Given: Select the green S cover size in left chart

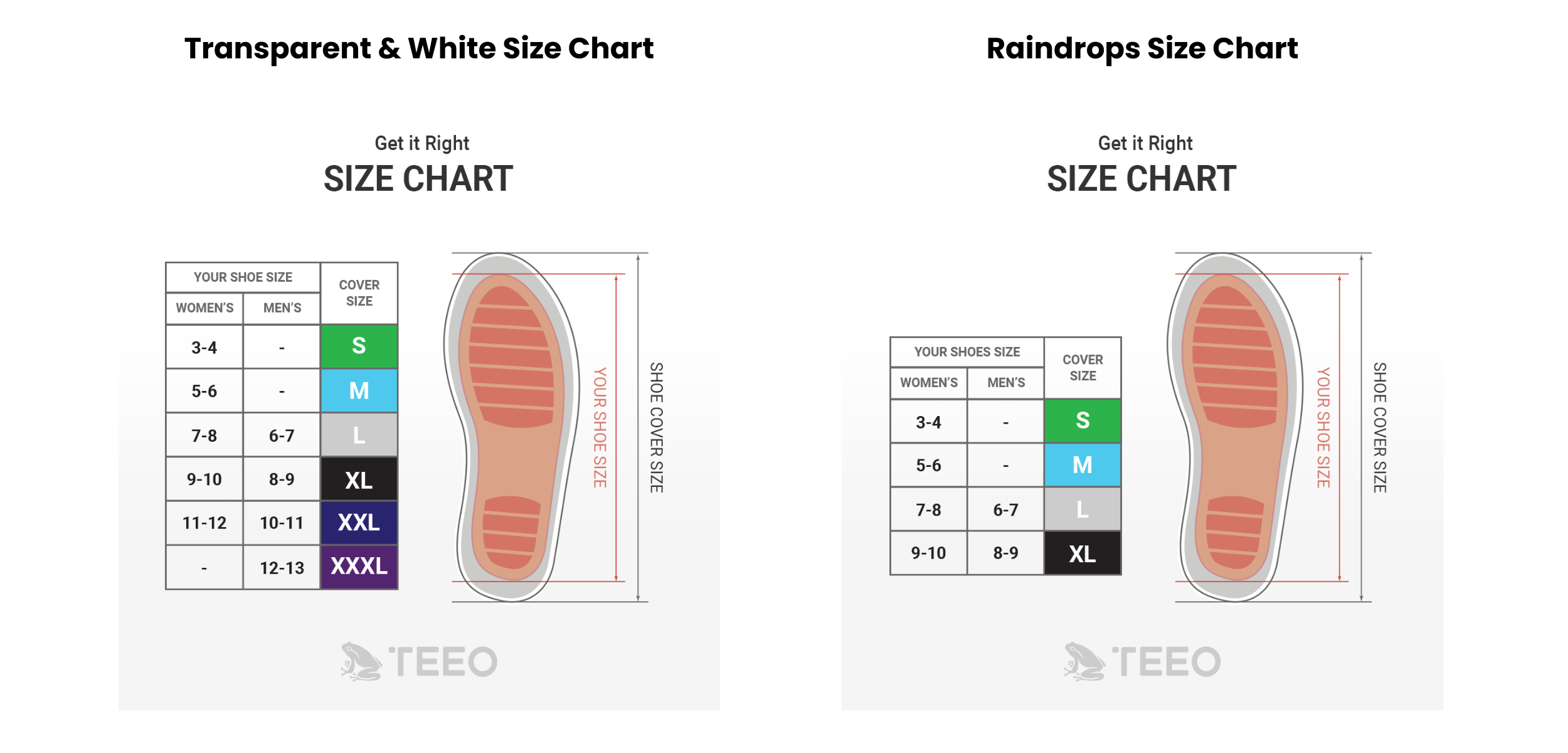Looking at the screenshot, I should 359,346.
